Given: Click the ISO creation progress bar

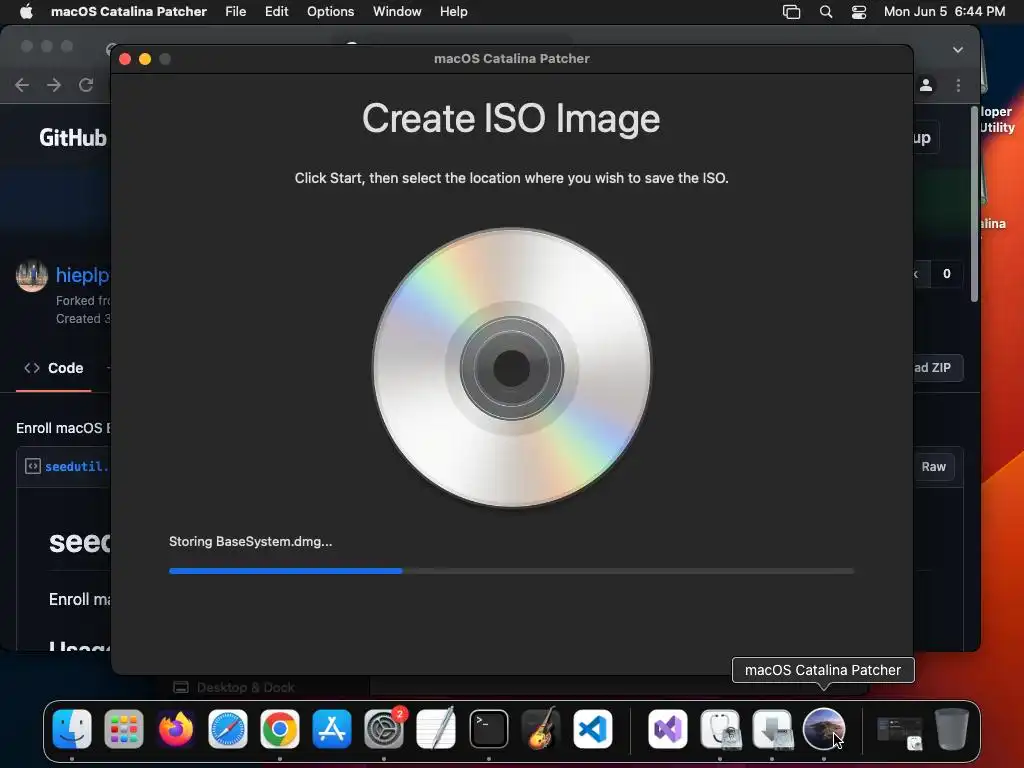Looking at the screenshot, I should (511, 571).
